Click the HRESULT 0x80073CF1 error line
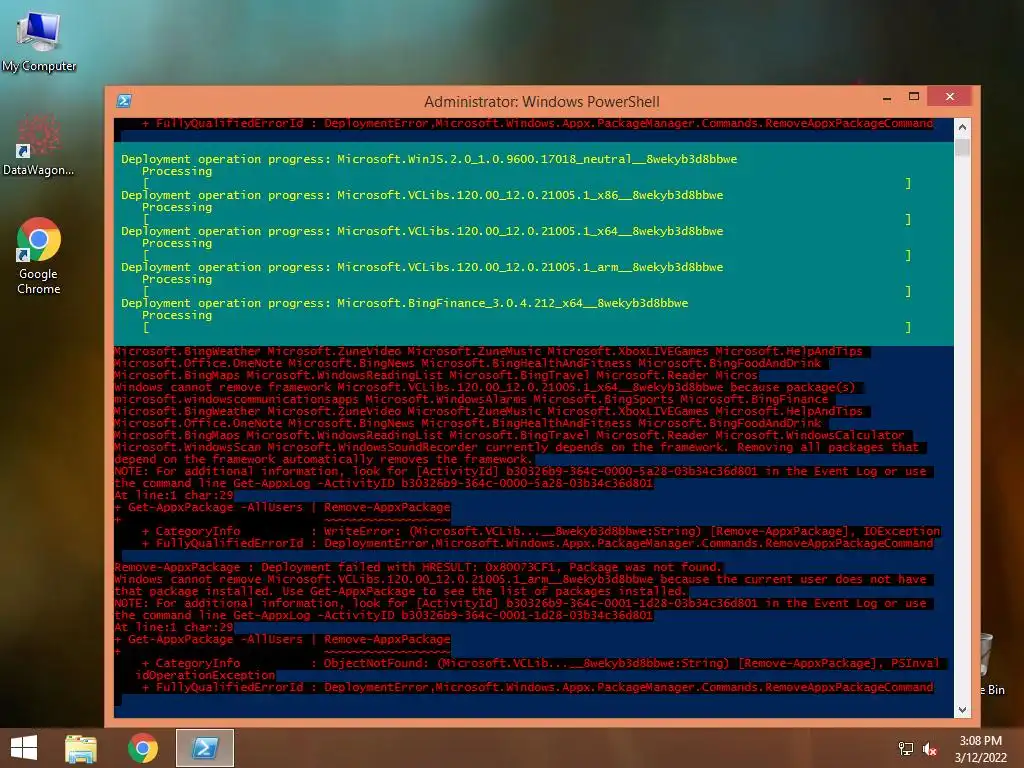Image resolution: width=1024 pixels, height=768 pixels. [x=418, y=568]
